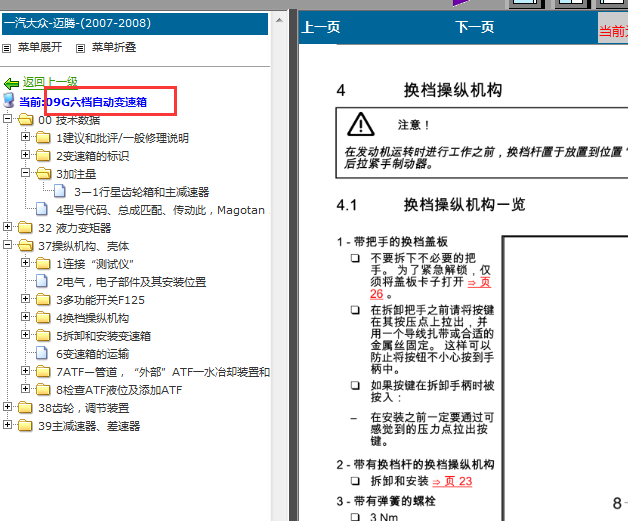Click the green back arrow icon
628x521 pixels.
tap(11, 84)
